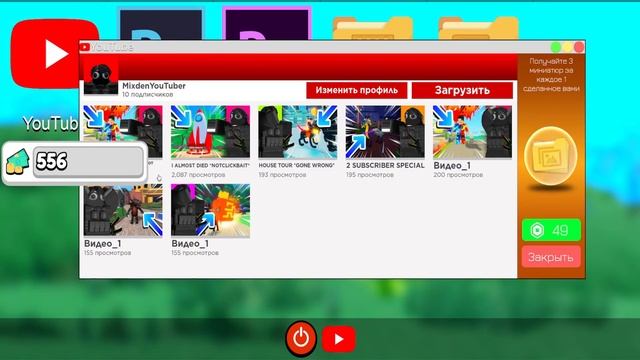Click the MixdenYouTuber profile avatar
This screenshot has height=360, width=640.
tap(101, 77)
